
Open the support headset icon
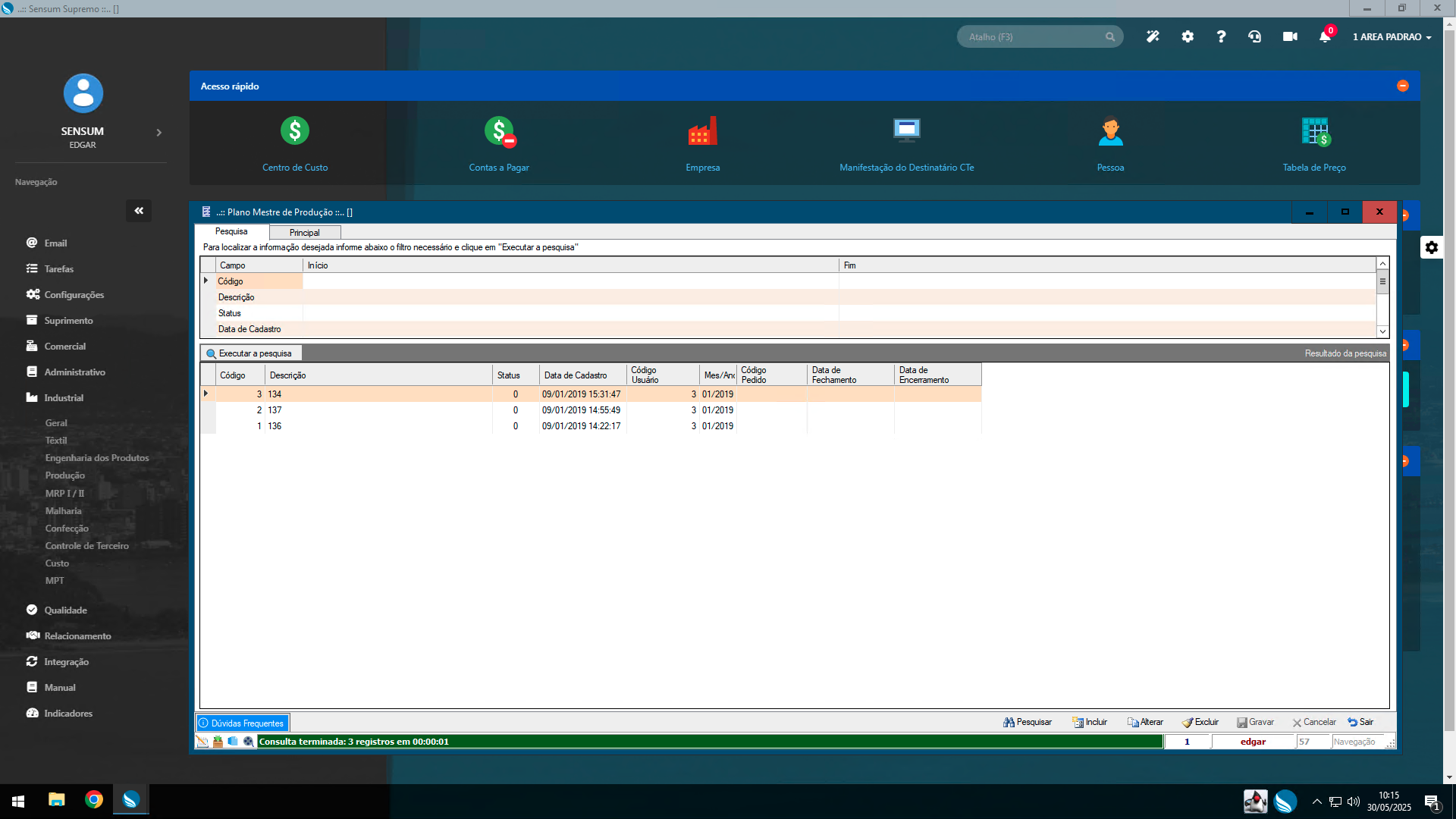coord(1255,36)
